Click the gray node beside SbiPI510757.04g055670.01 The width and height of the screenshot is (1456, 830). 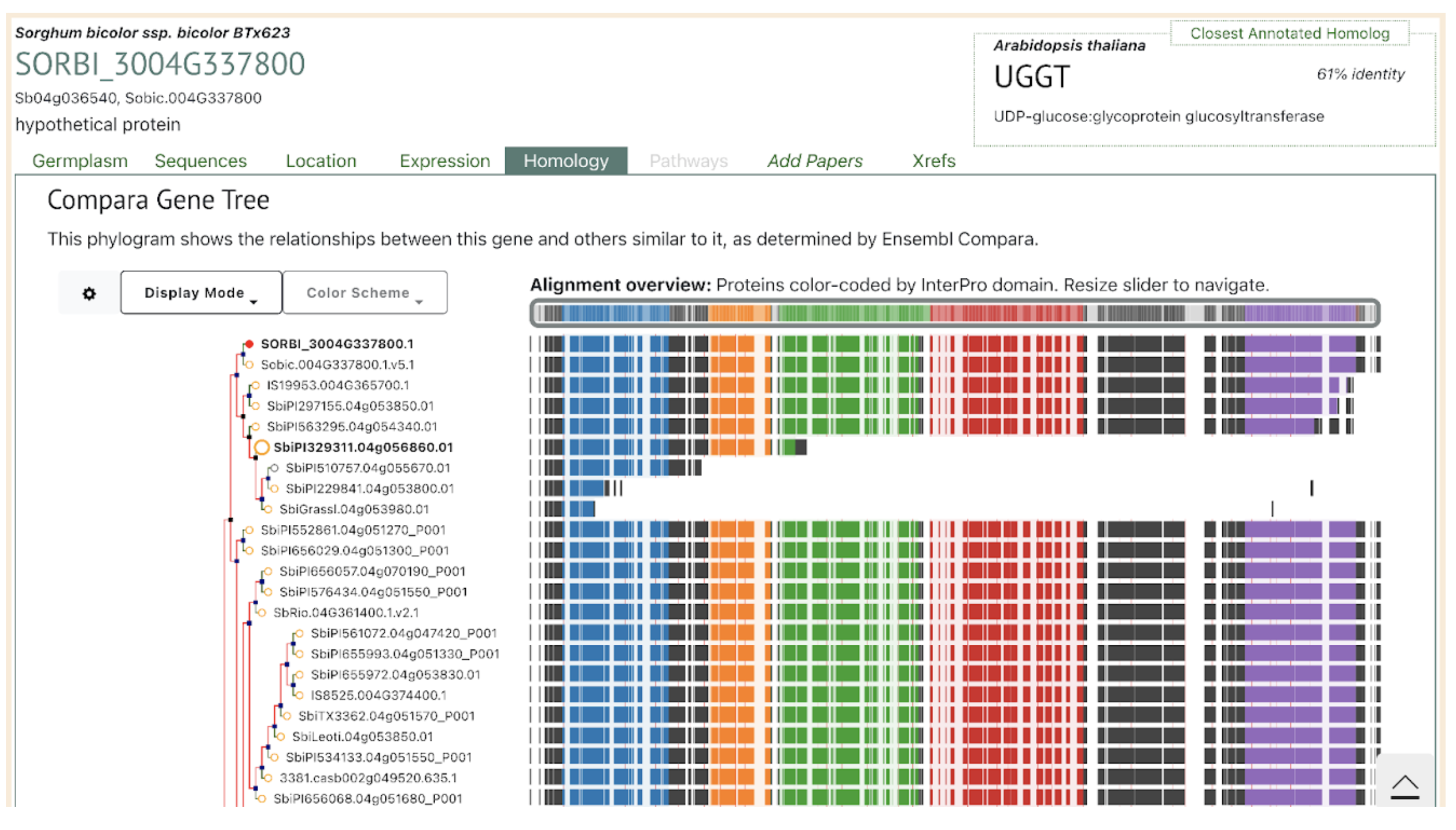(x=274, y=468)
